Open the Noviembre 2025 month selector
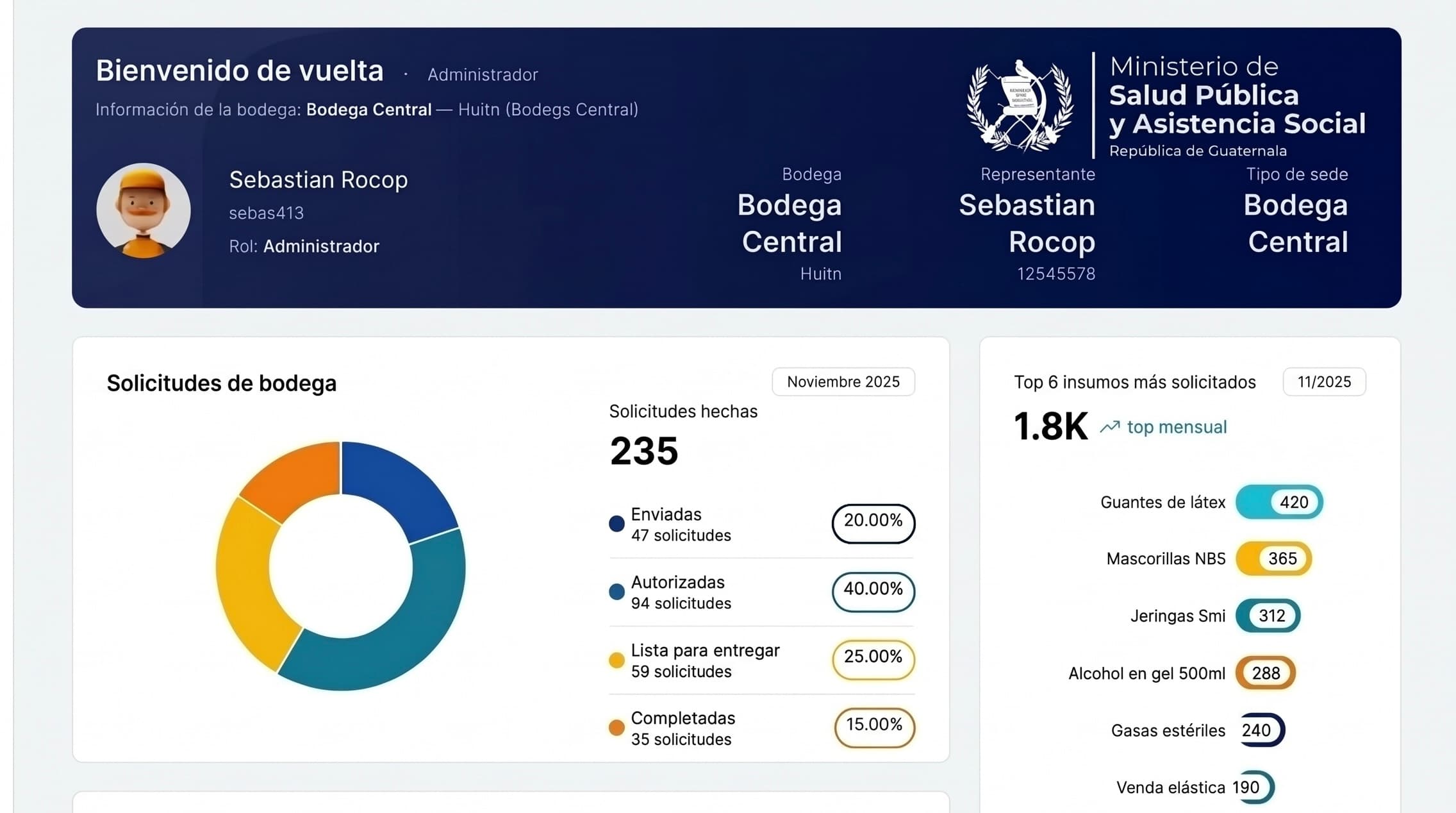This screenshot has height=813, width=1456. (x=843, y=381)
